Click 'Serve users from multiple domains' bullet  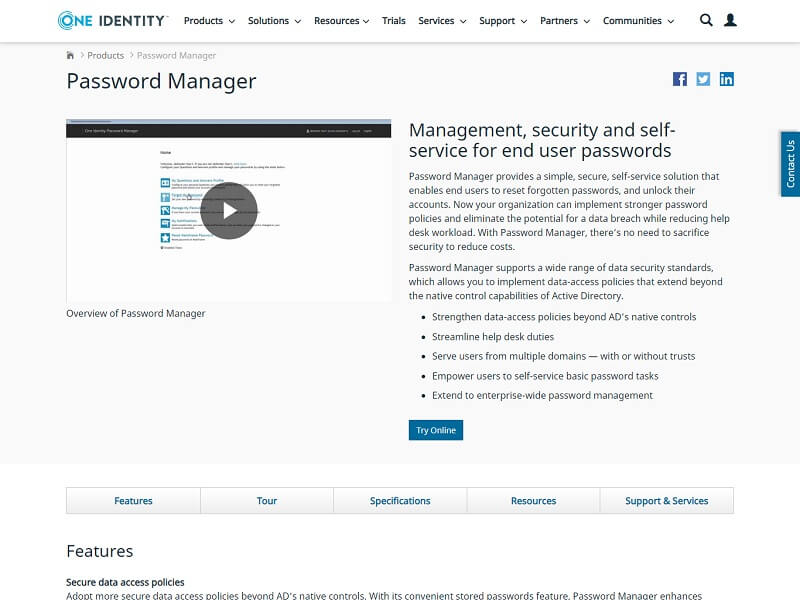coord(563,356)
